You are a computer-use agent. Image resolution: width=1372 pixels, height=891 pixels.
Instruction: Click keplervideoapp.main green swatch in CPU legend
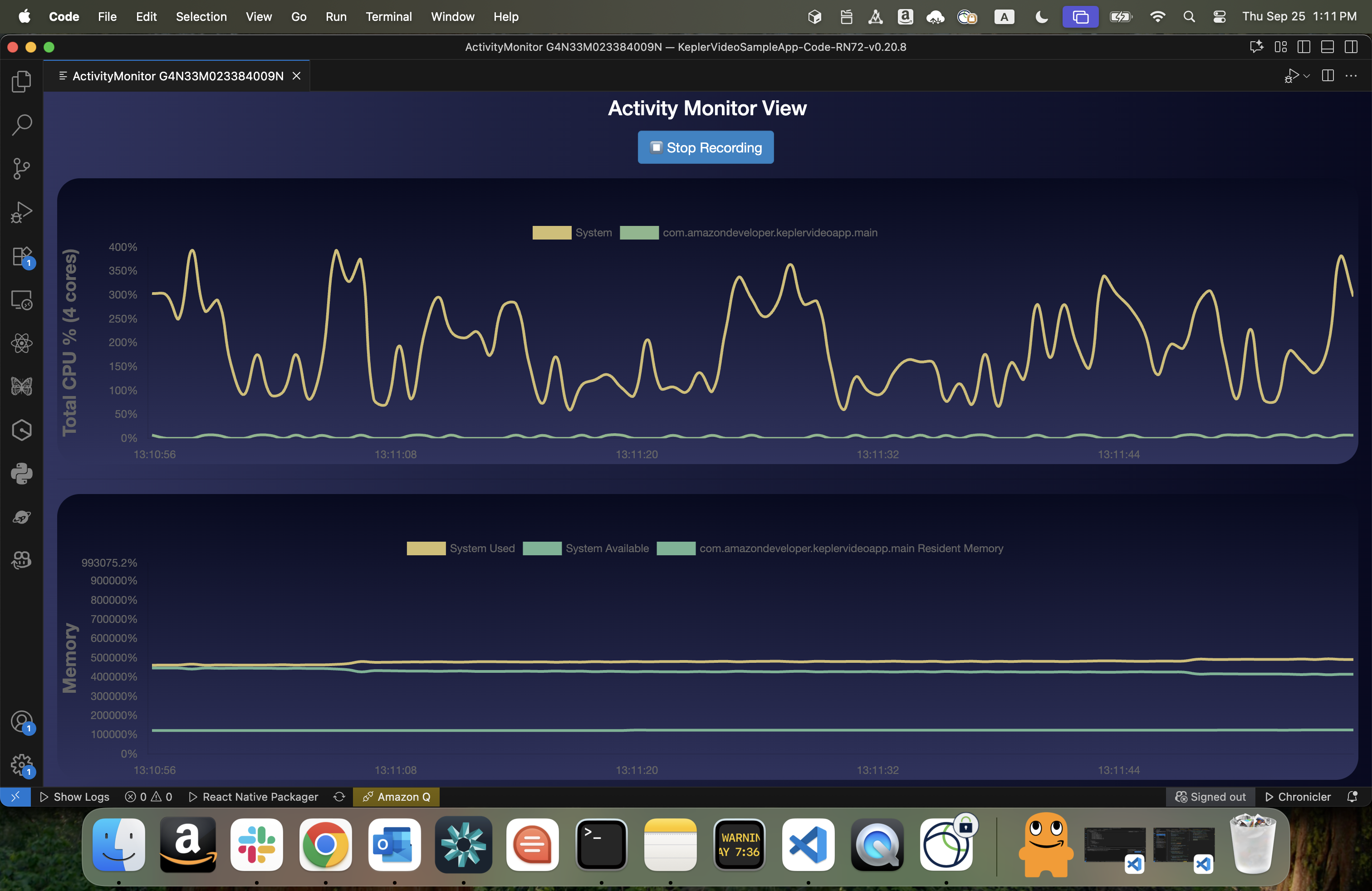pos(639,233)
